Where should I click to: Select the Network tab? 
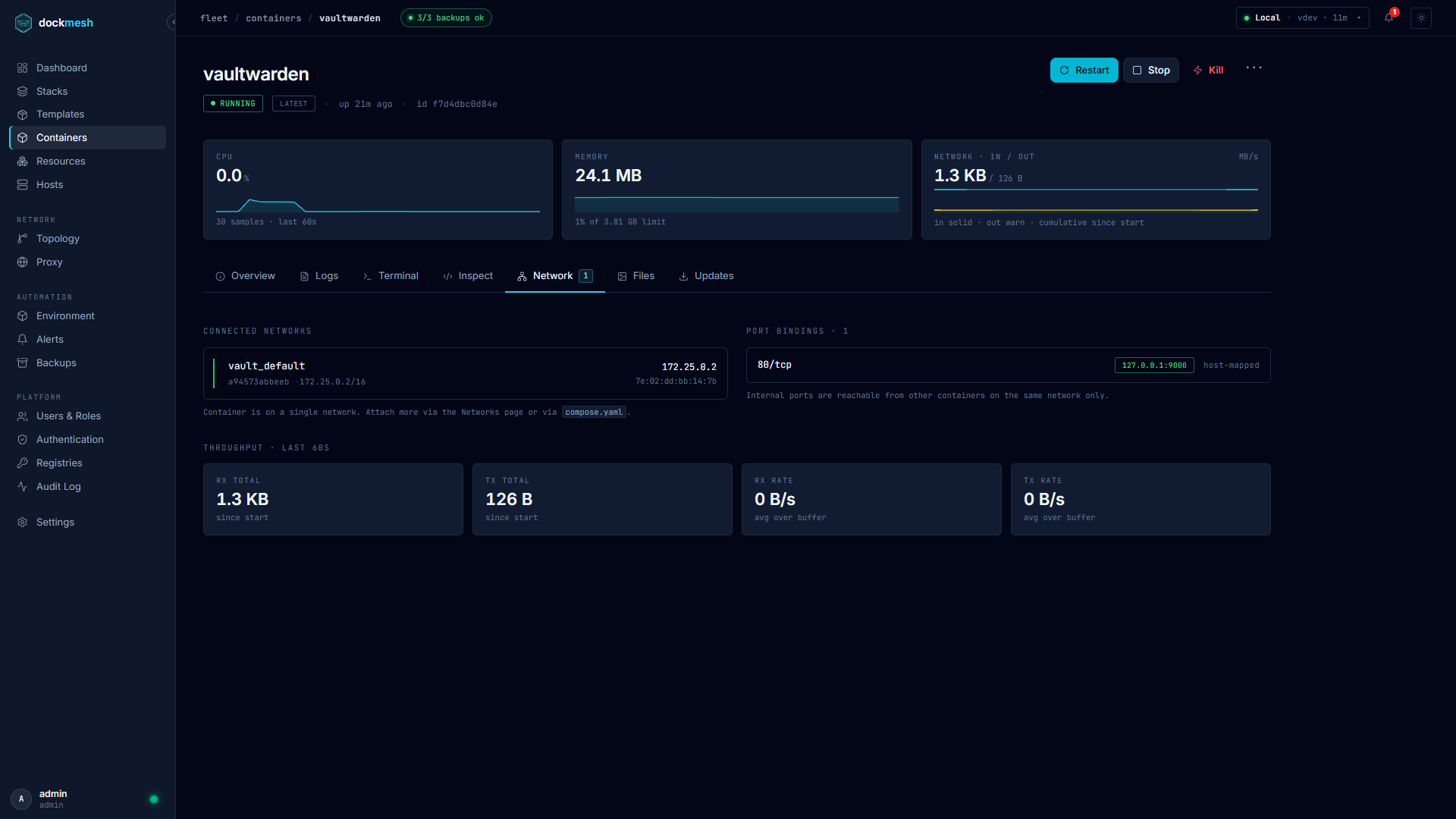(x=555, y=276)
